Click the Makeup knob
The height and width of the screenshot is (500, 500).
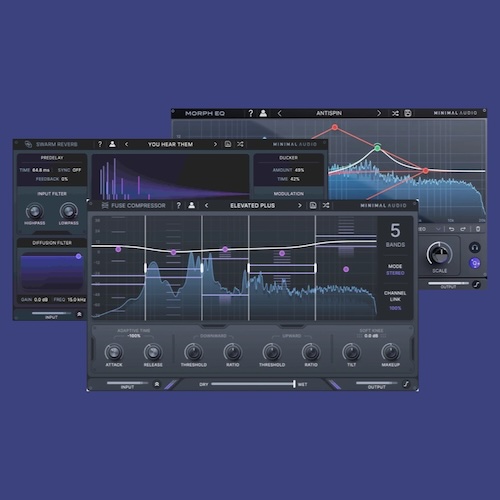pyautogui.click(x=390, y=352)
